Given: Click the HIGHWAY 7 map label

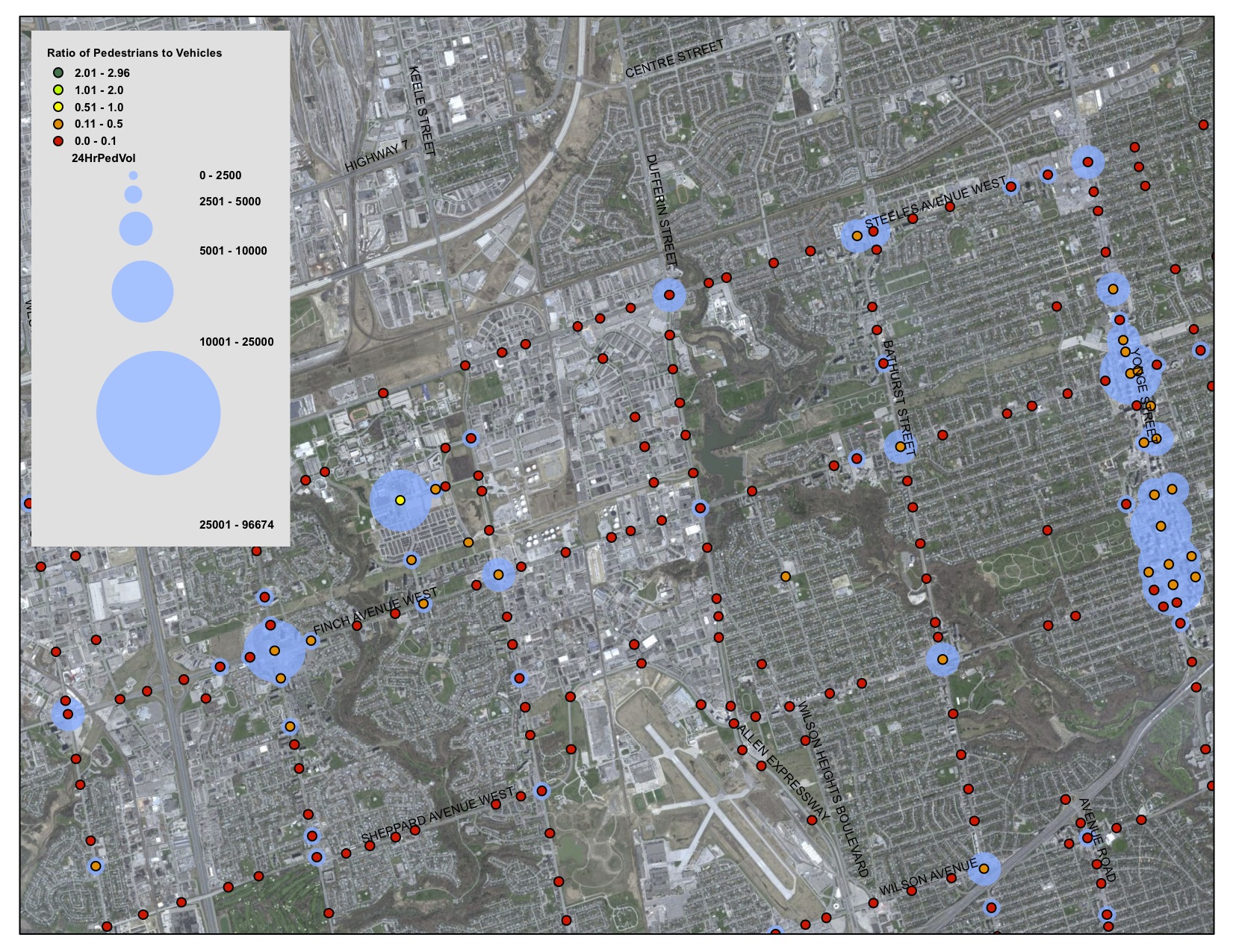Looking at the screenshot, I should pos(377,157).
